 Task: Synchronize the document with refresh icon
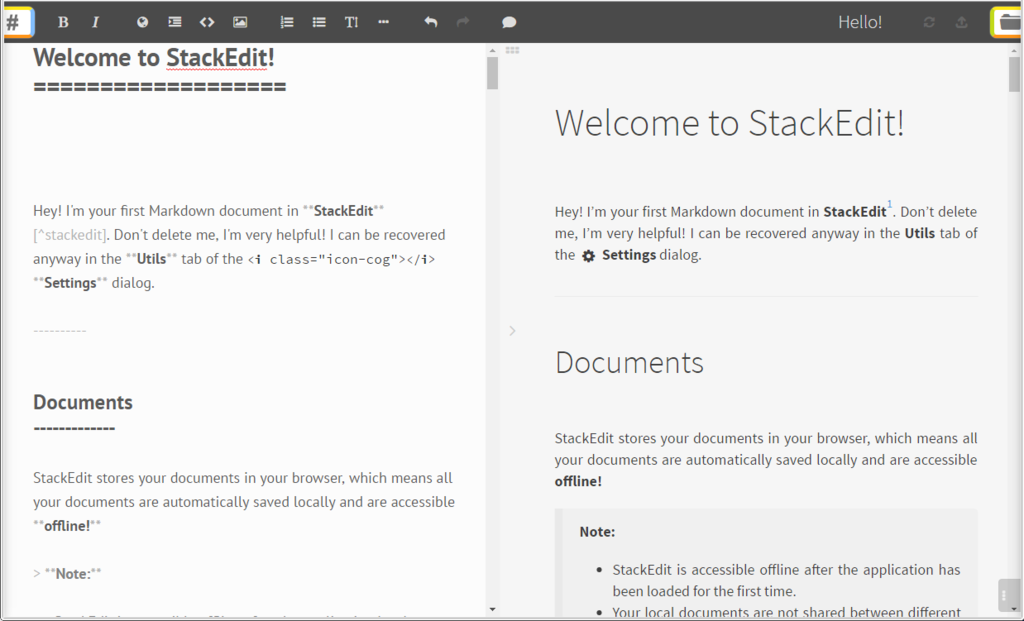point(929,22)
